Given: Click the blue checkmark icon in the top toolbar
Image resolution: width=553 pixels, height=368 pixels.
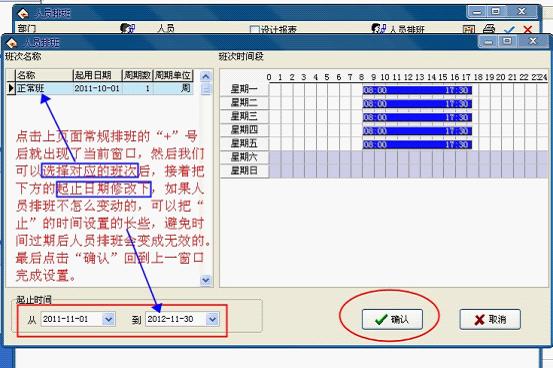Looking at the screenshot, I should coord(509,30).
